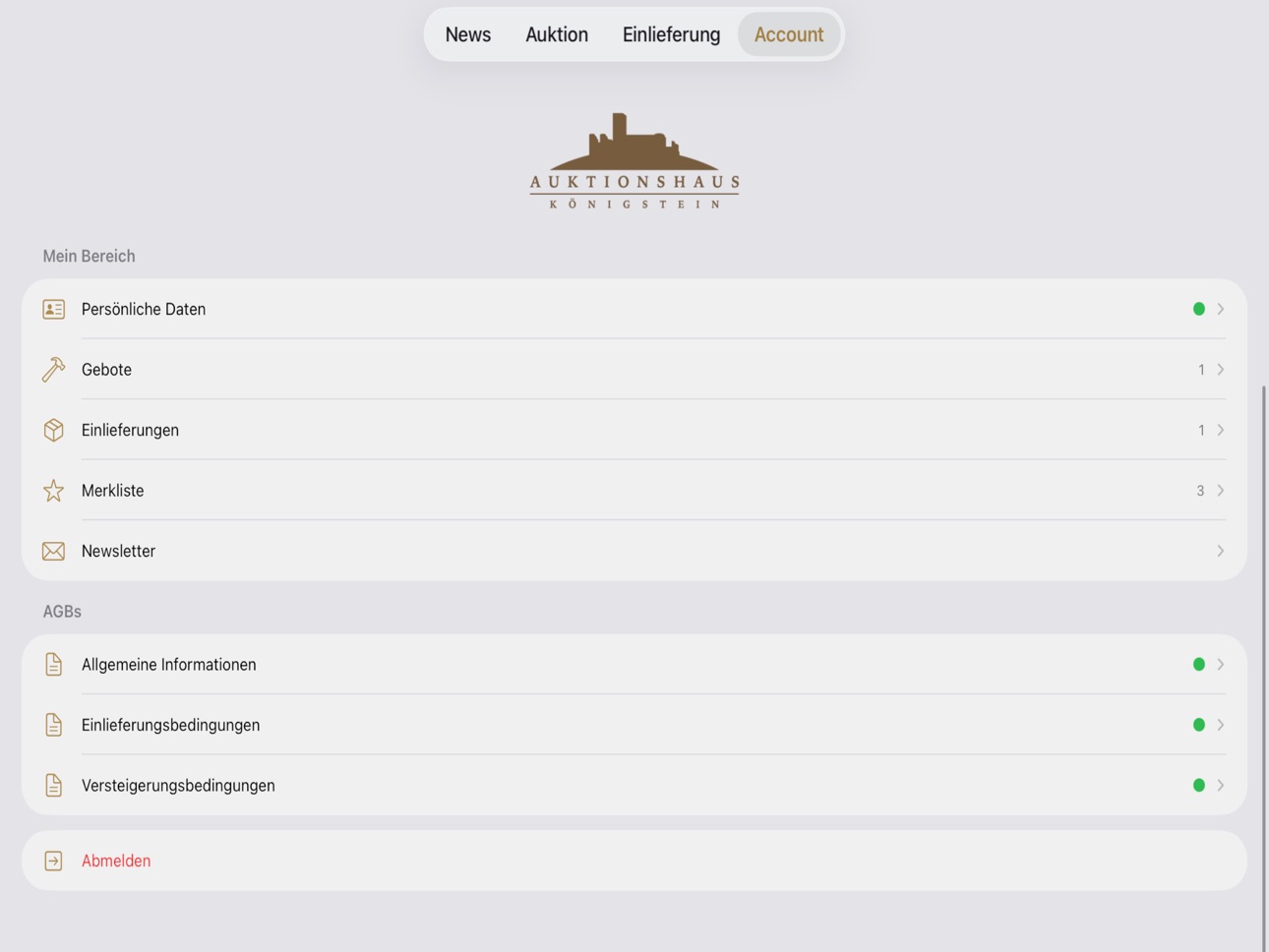
Task: Expand the Merkliste row chevron
Action: pyautogui.click(x=1220, y=491)
